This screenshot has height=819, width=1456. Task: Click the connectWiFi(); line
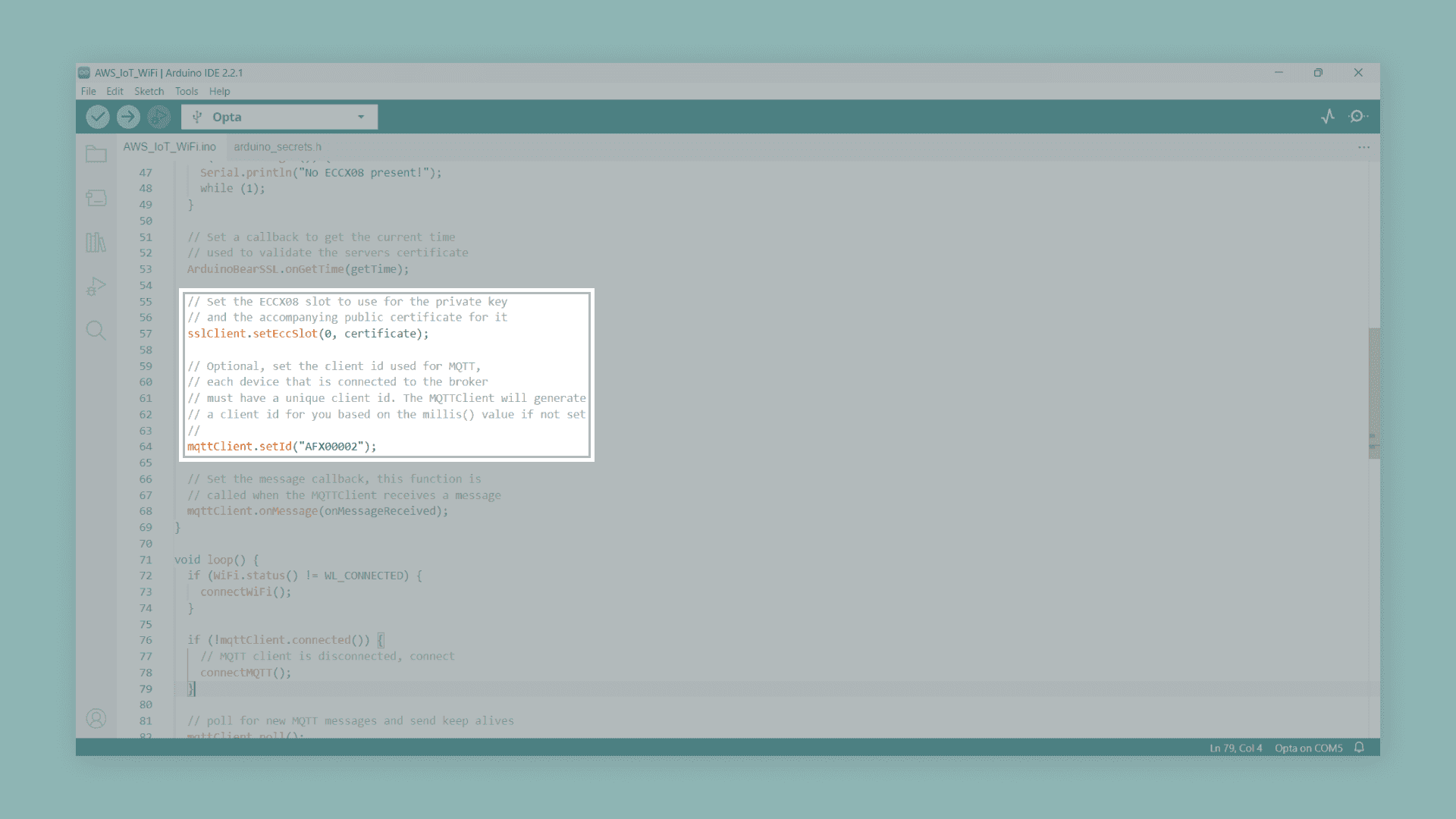(x=246, y=591)
